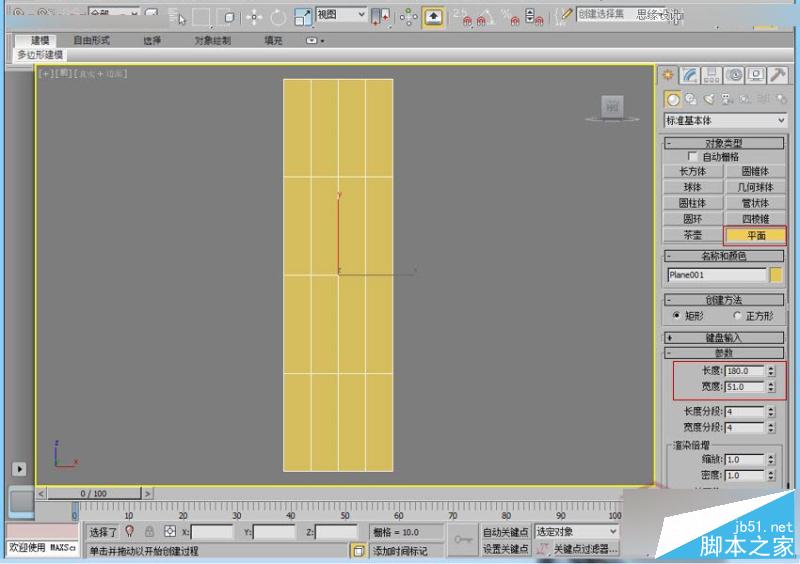
Task: Toggle the 2.5D snaps icon
Action: click(x=463, y=17)
